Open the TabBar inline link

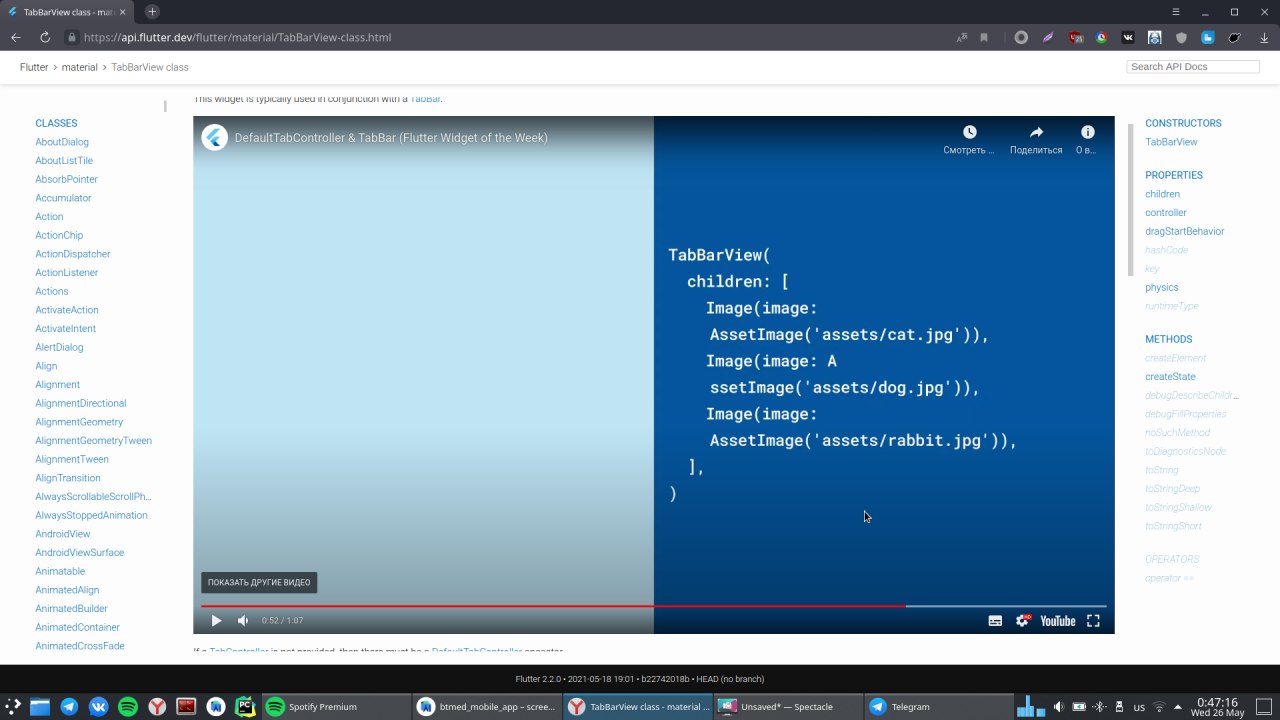pyautogui.click(x=426, y=99)
